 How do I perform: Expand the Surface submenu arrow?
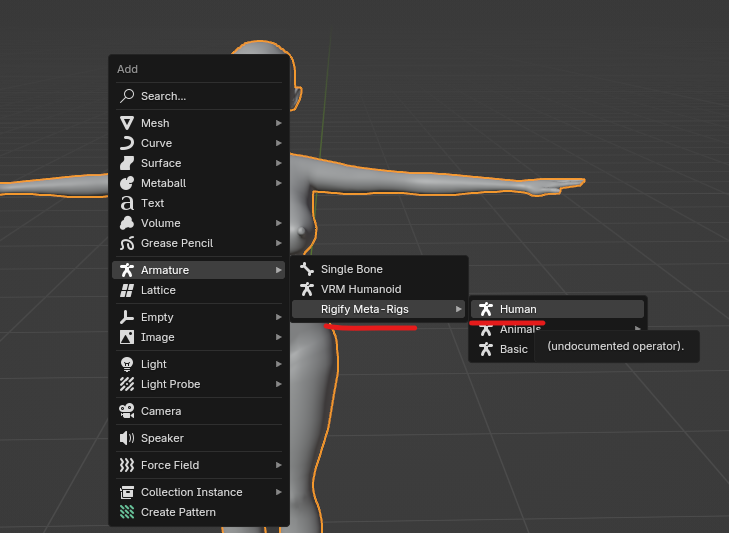tap(278, 163)
